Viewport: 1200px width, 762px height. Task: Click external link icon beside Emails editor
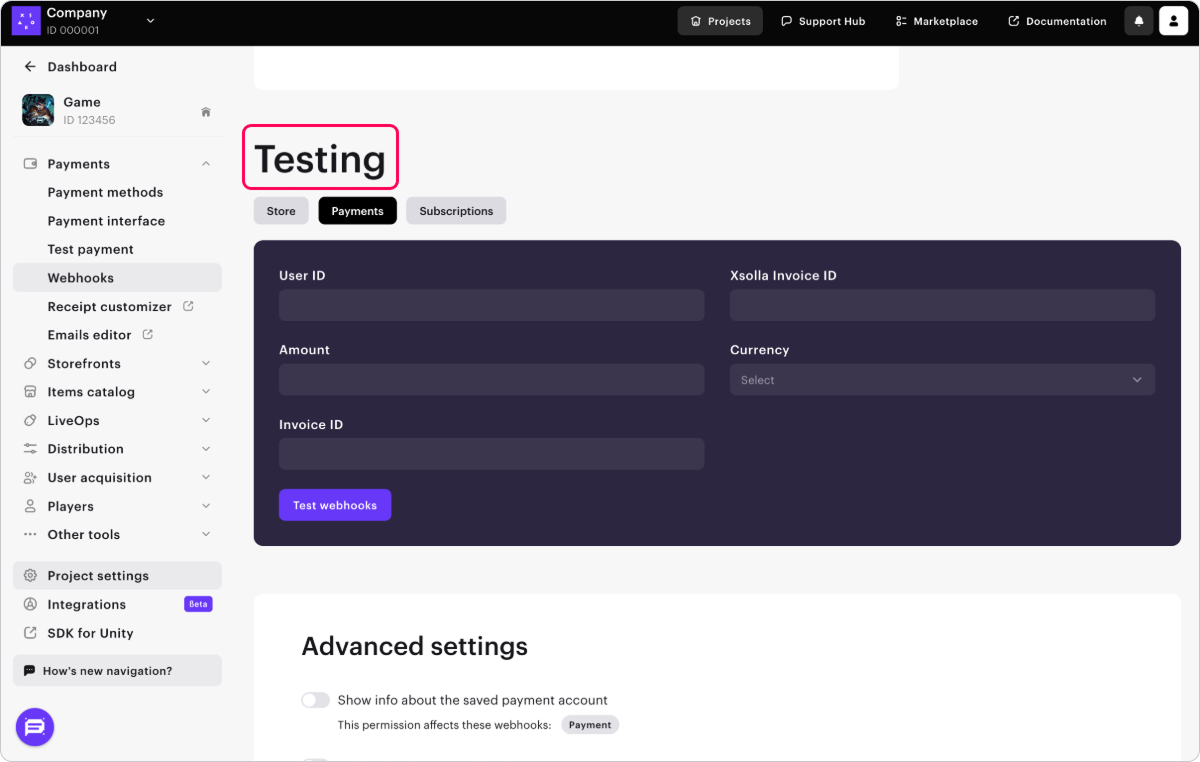148,334
